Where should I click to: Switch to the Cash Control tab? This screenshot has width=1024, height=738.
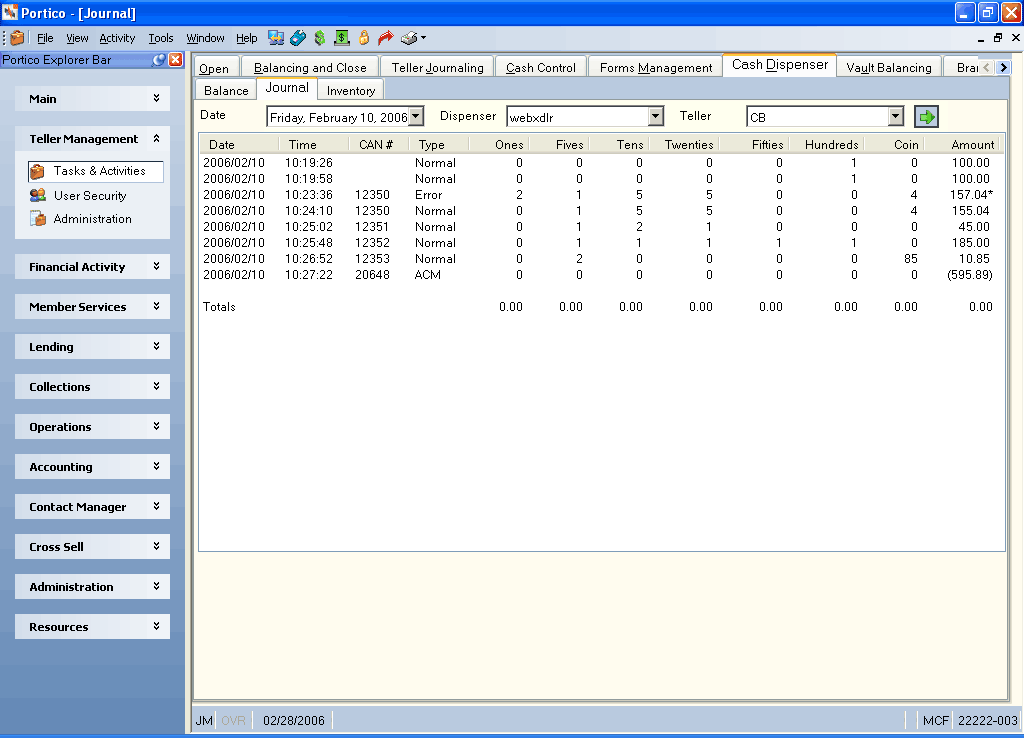[x=541, y=67]
